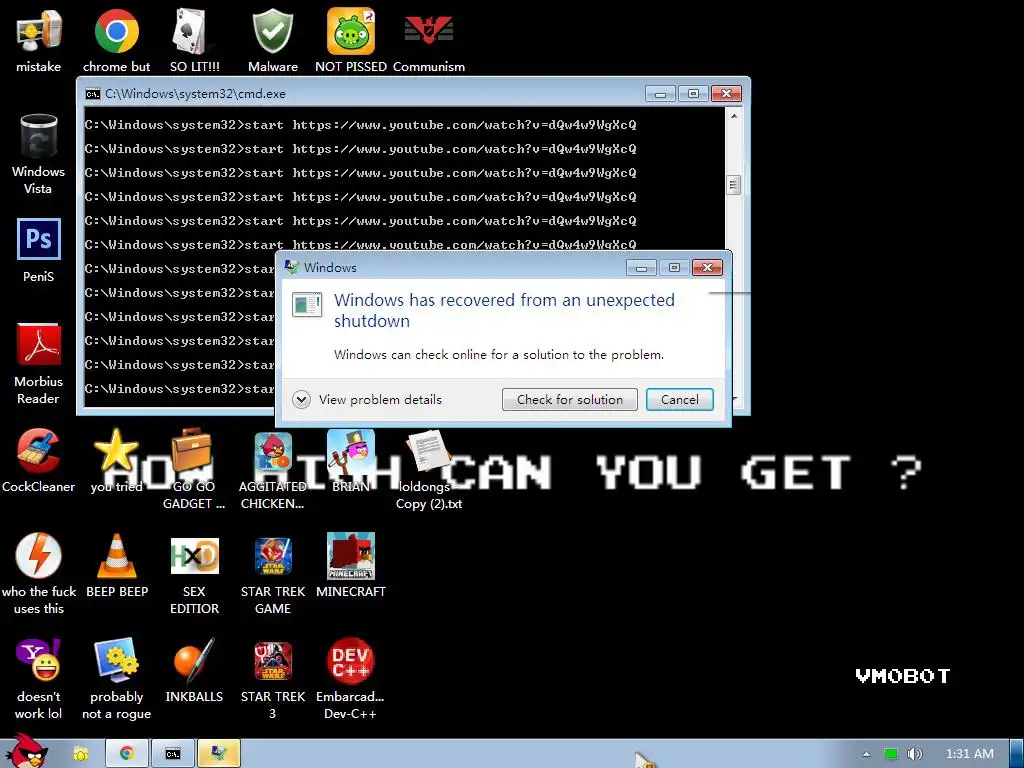
Task: Open the 'GO GO GADGET ...' briefcase icon
Action: coord(194,469)
